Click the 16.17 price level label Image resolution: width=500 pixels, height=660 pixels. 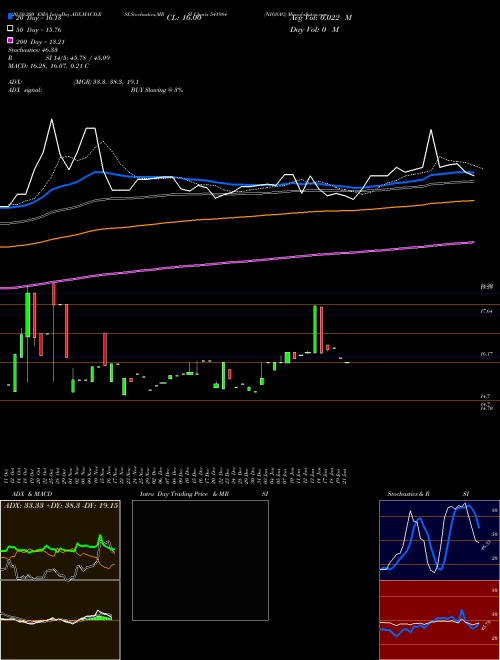point(487,354)
